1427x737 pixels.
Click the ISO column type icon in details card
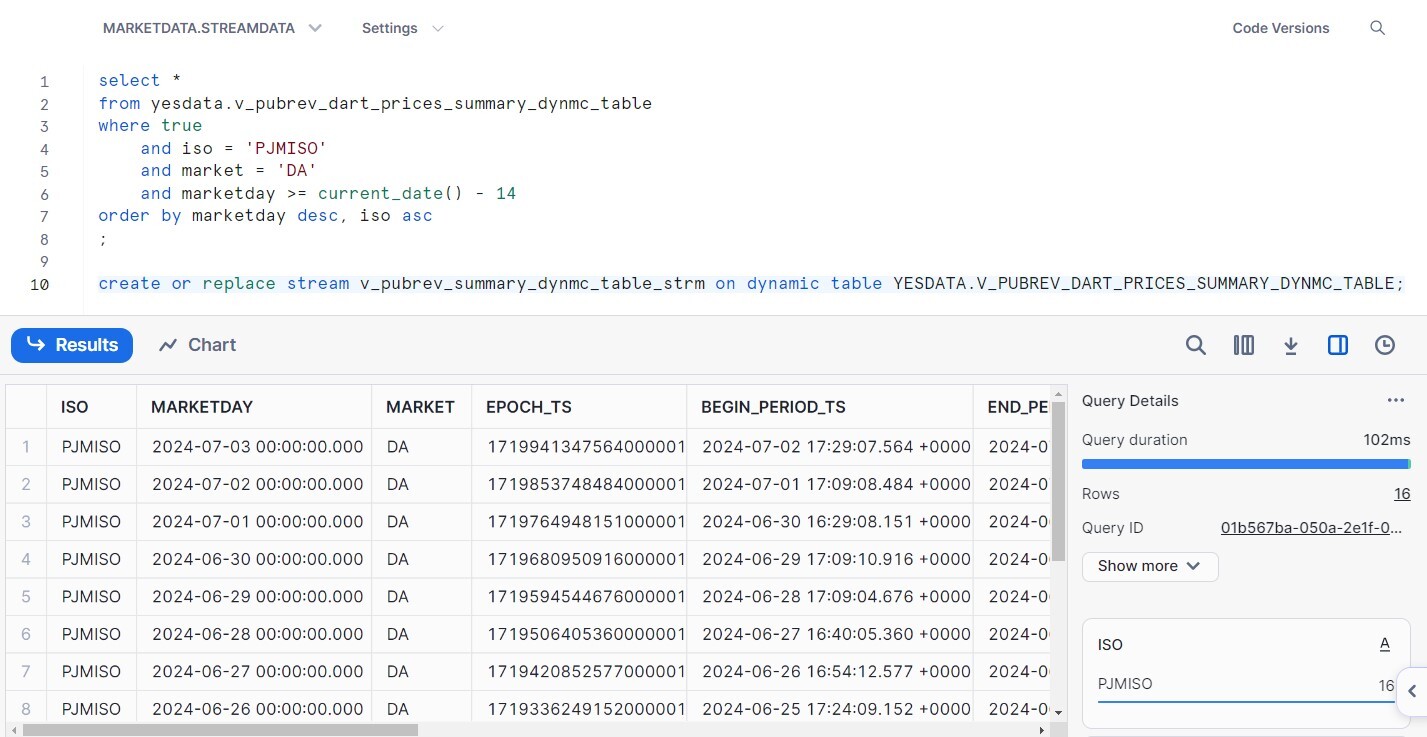(x=1385, y=645)
